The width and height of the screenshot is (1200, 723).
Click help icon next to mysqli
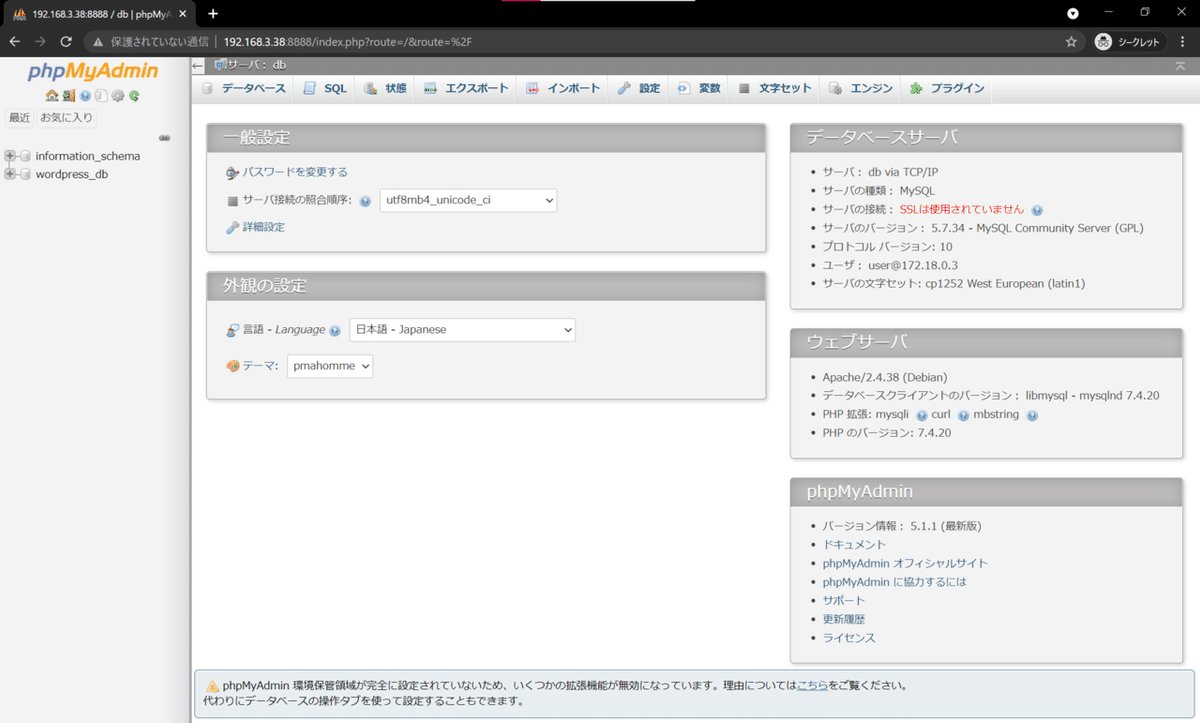922,415
